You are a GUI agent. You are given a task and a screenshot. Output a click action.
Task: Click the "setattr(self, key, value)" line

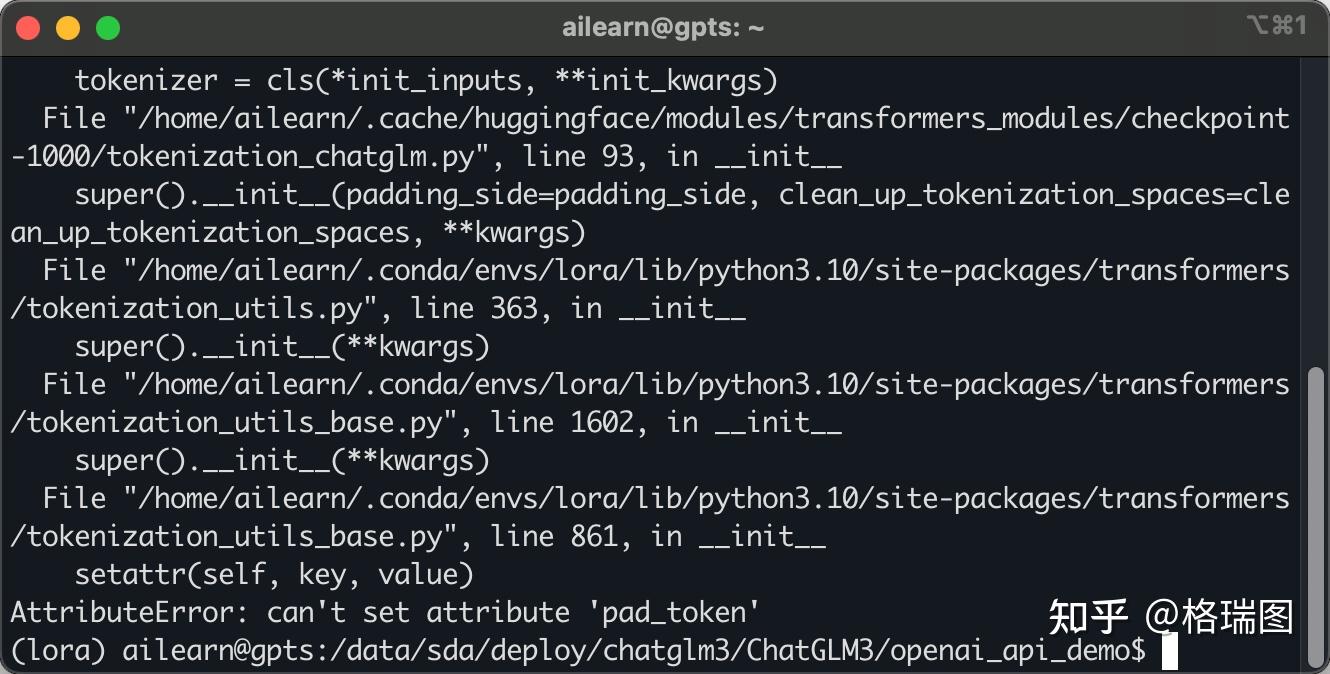[x=273, y=575]
